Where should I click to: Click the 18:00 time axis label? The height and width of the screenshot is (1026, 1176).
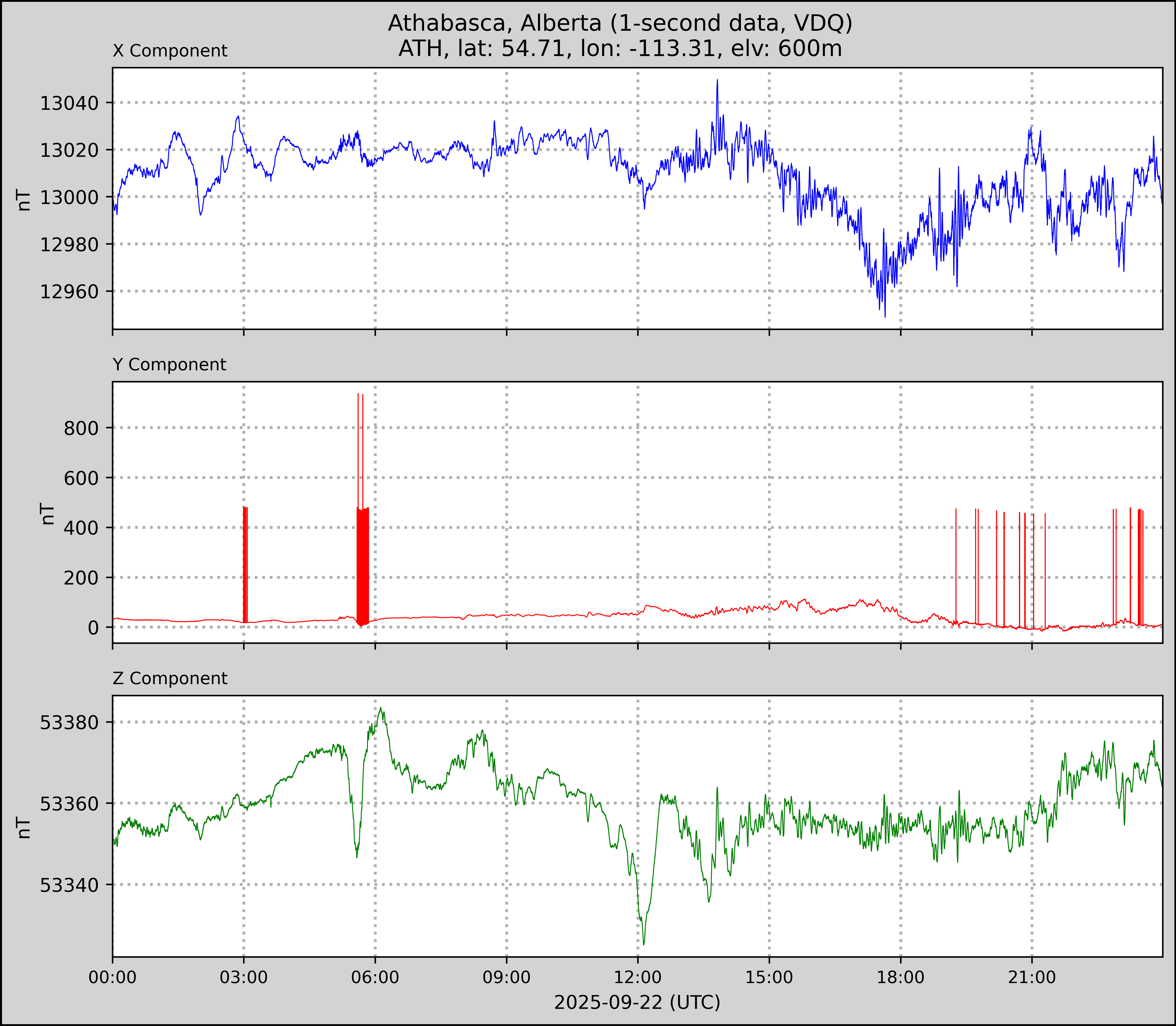tap(901, 977)
